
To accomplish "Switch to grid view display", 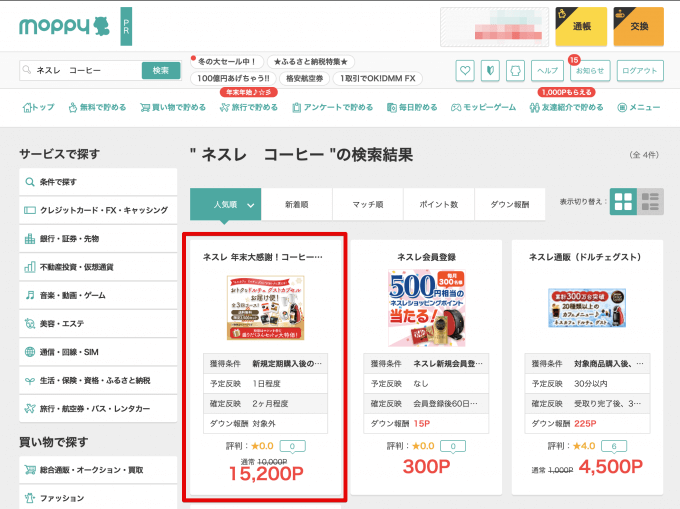I will [x=623, y=202].
